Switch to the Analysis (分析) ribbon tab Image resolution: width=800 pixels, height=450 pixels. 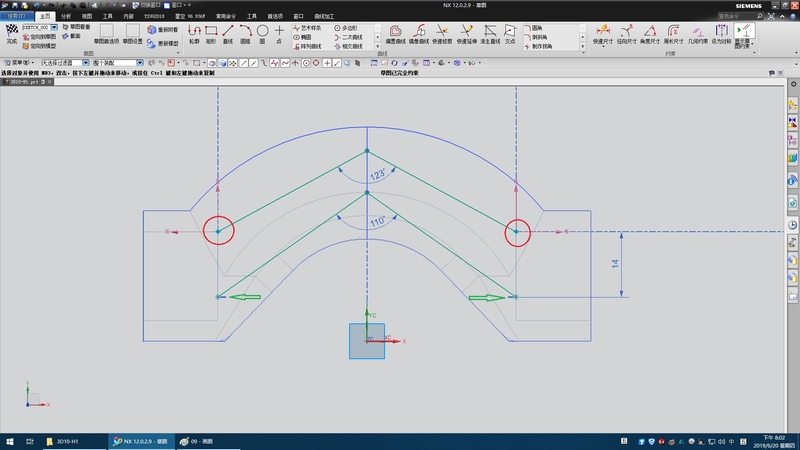66,17
